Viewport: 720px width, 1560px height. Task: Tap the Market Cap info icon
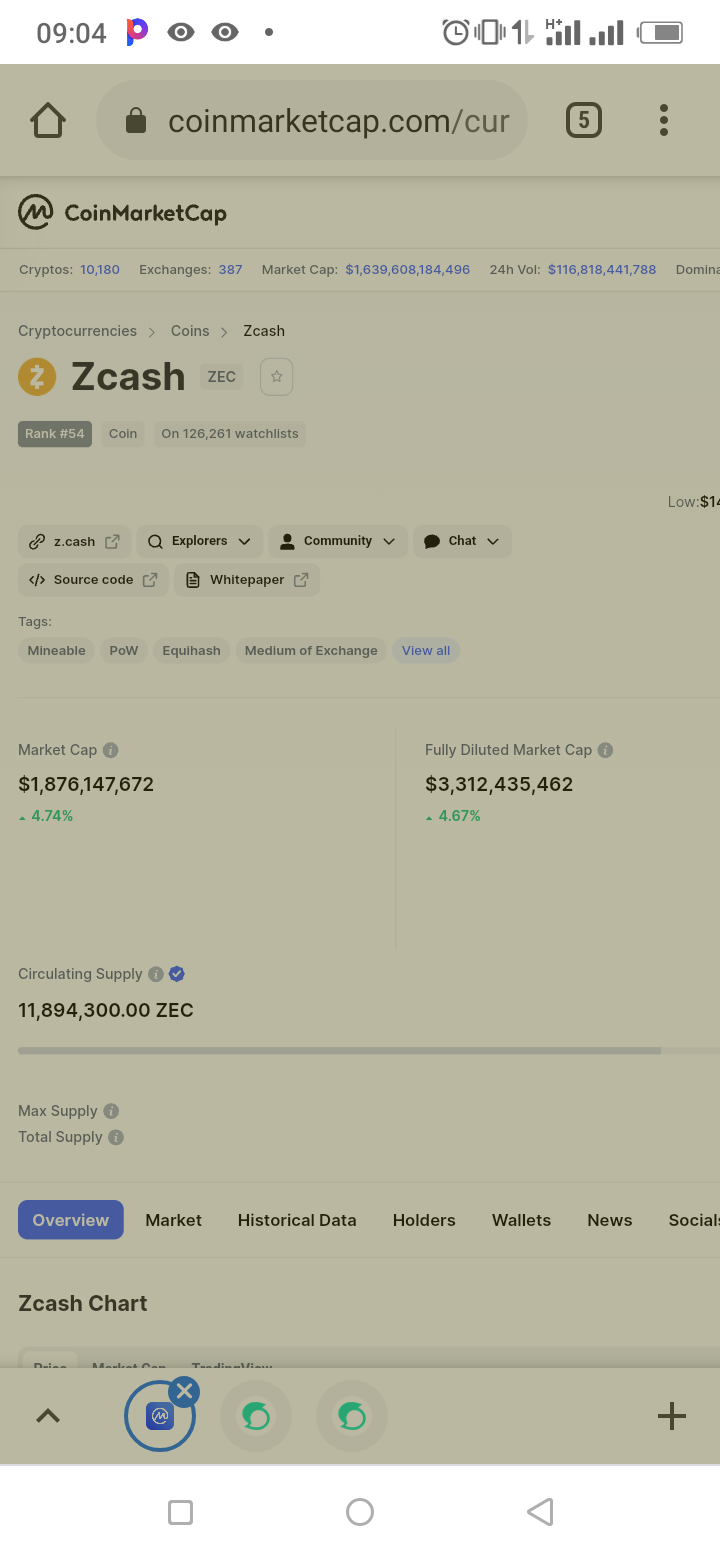click(x=111, y=750)
